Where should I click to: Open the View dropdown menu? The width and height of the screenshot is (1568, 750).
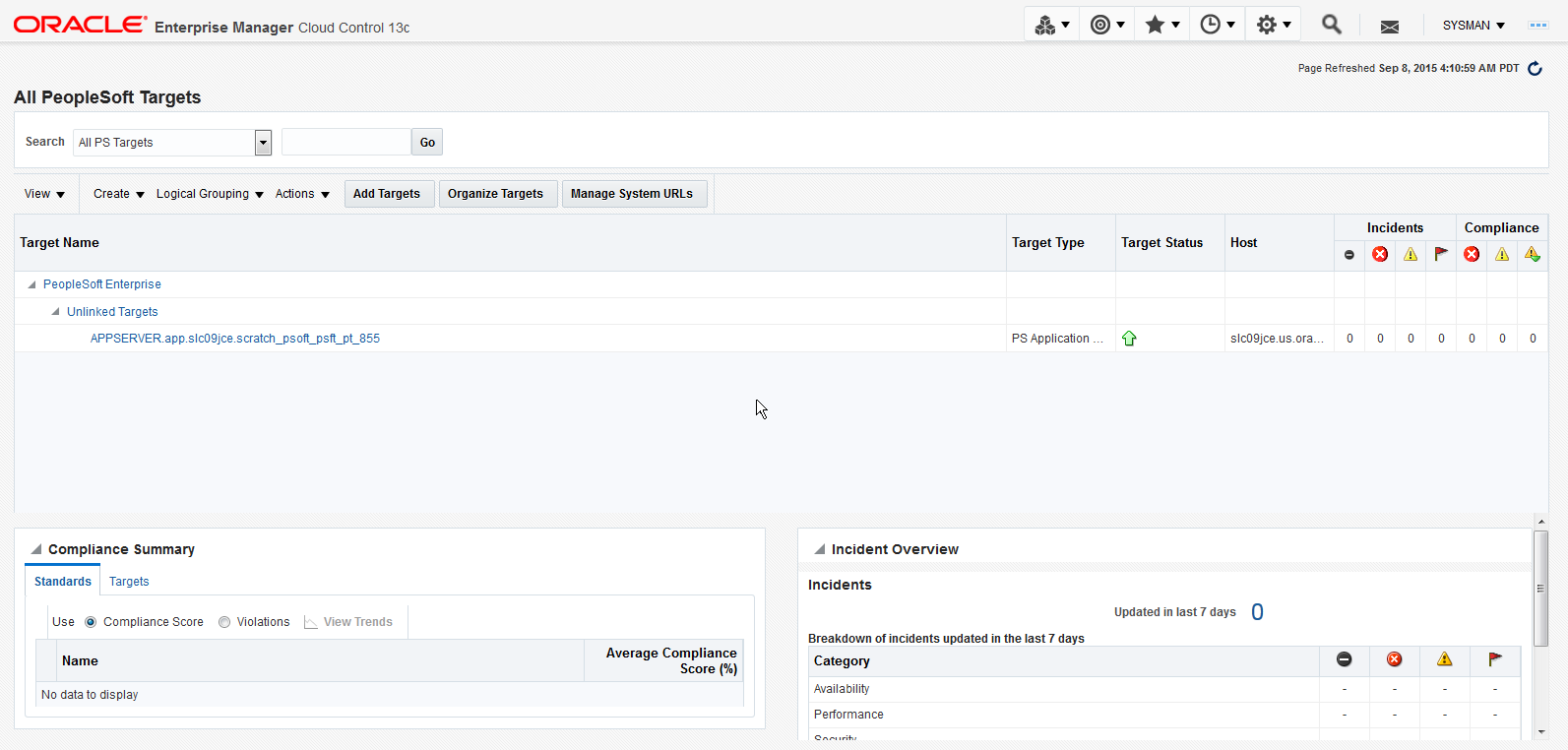tap(44, 194)
